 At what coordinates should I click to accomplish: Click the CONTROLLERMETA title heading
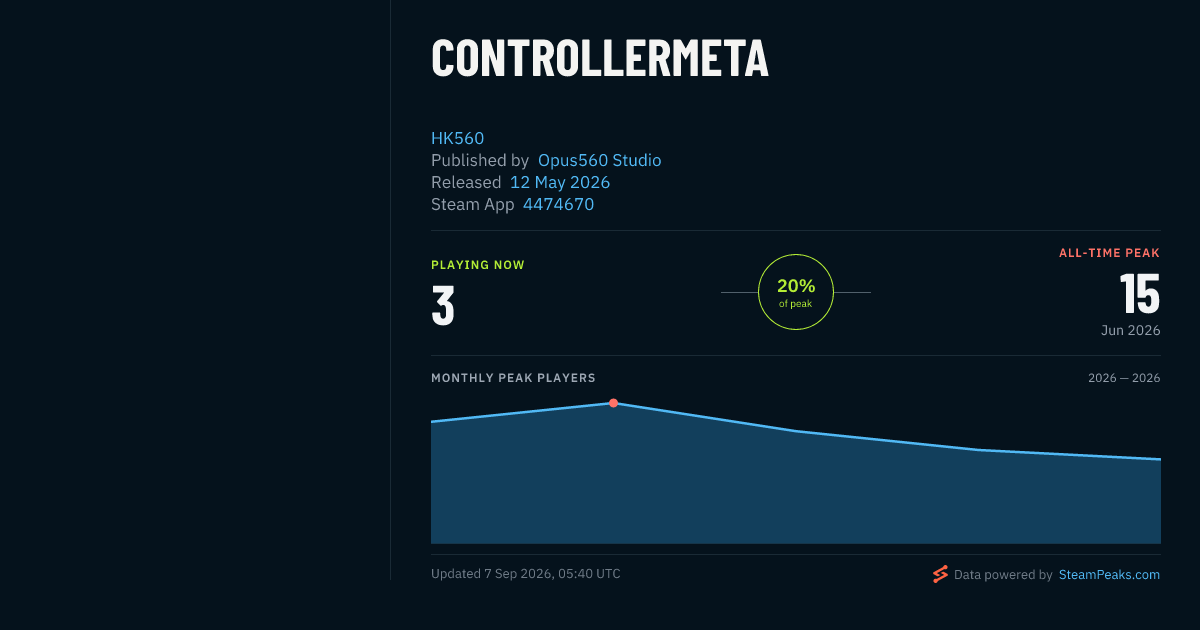click(x=600, y=58)
